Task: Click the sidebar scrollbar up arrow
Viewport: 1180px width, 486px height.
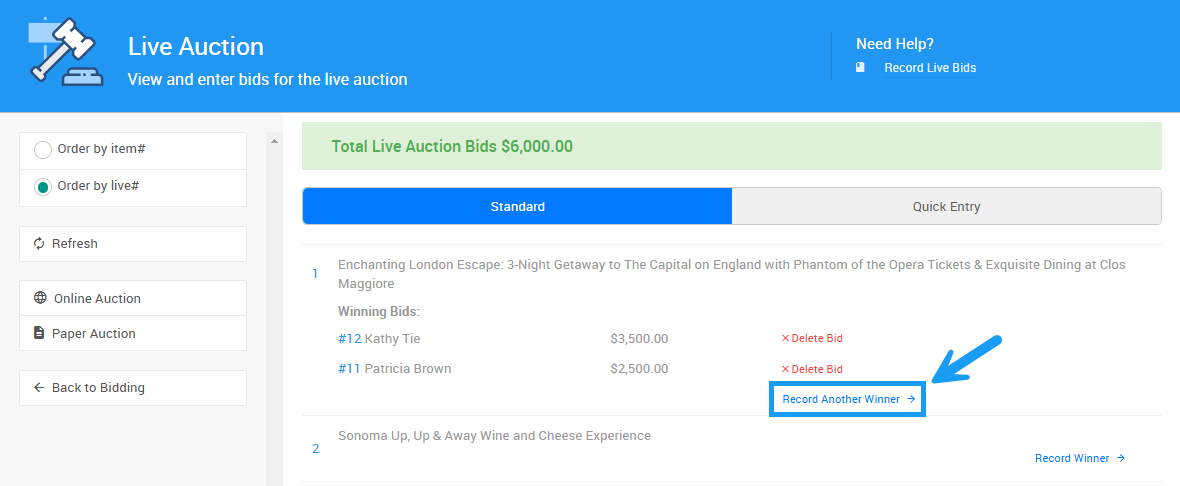Action: (274, 141)
